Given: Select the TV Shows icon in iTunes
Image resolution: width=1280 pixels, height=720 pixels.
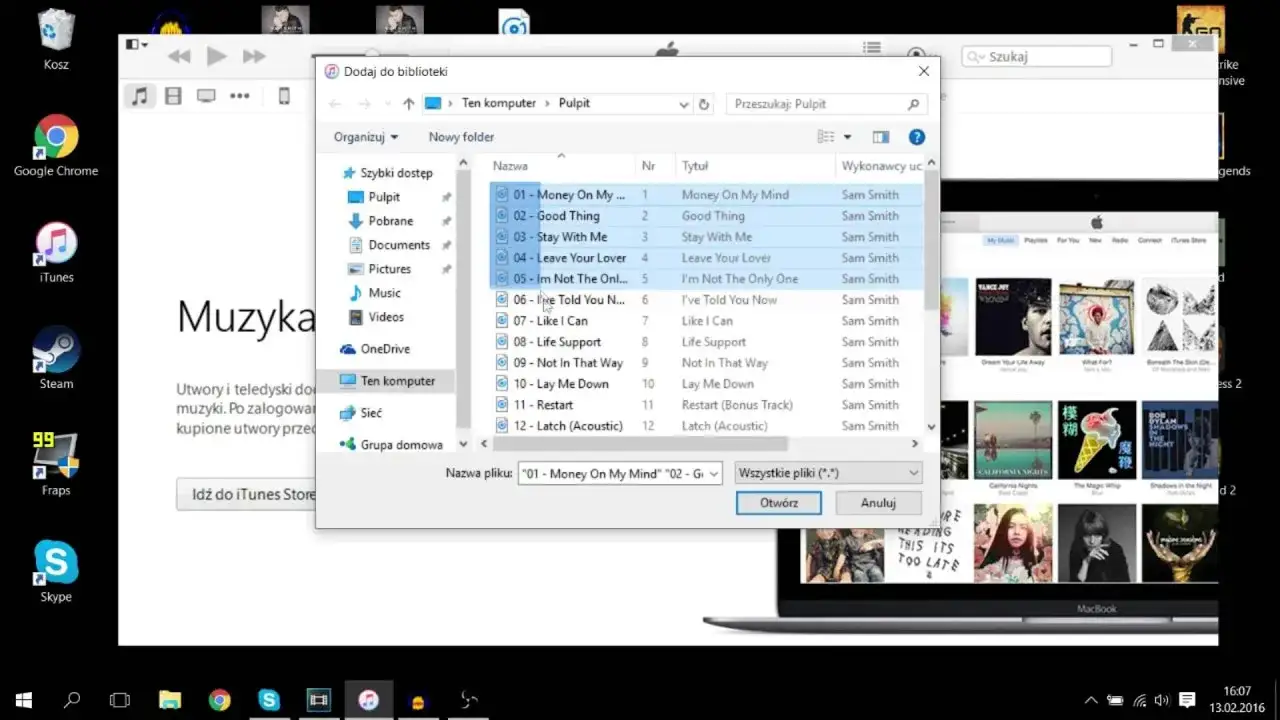Looking at the screenshot, I should click(x=206, y=96).
